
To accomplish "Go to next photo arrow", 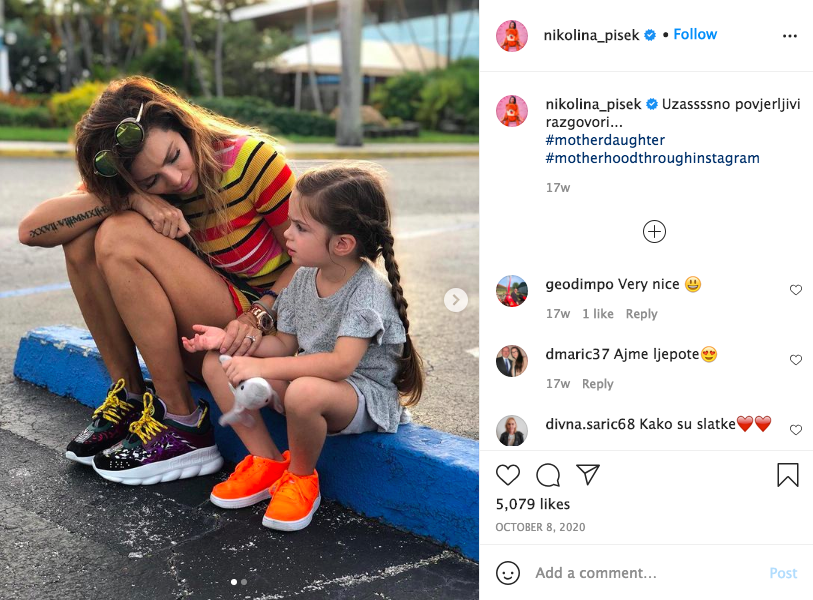I will click(x=456, y=300).
